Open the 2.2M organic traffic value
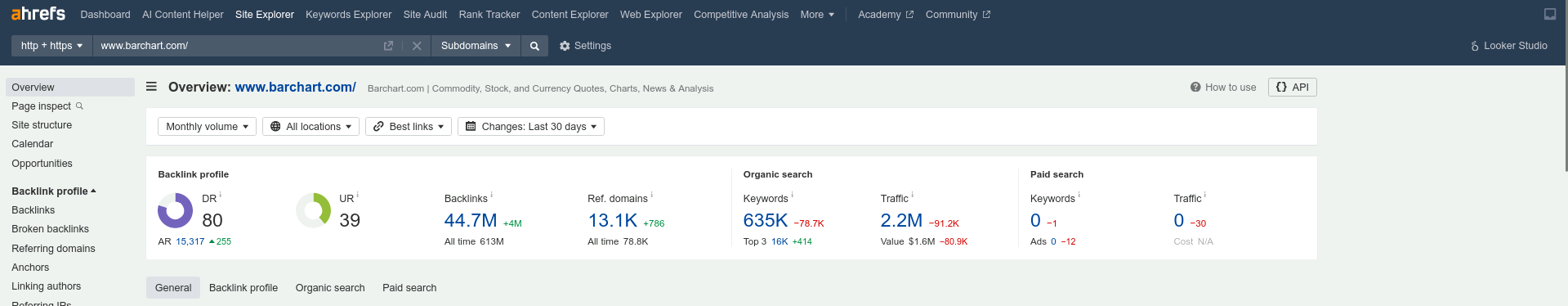The height and width of the screenshot is (306, 1568). coord(901,221)
